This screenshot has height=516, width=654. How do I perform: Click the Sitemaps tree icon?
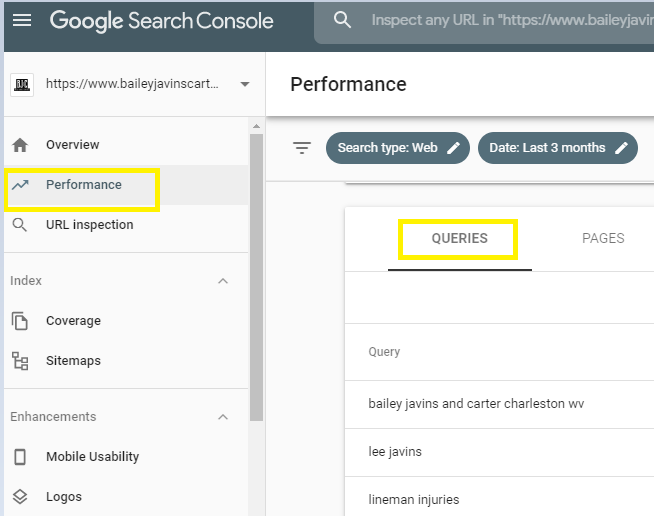click(20, 361)
